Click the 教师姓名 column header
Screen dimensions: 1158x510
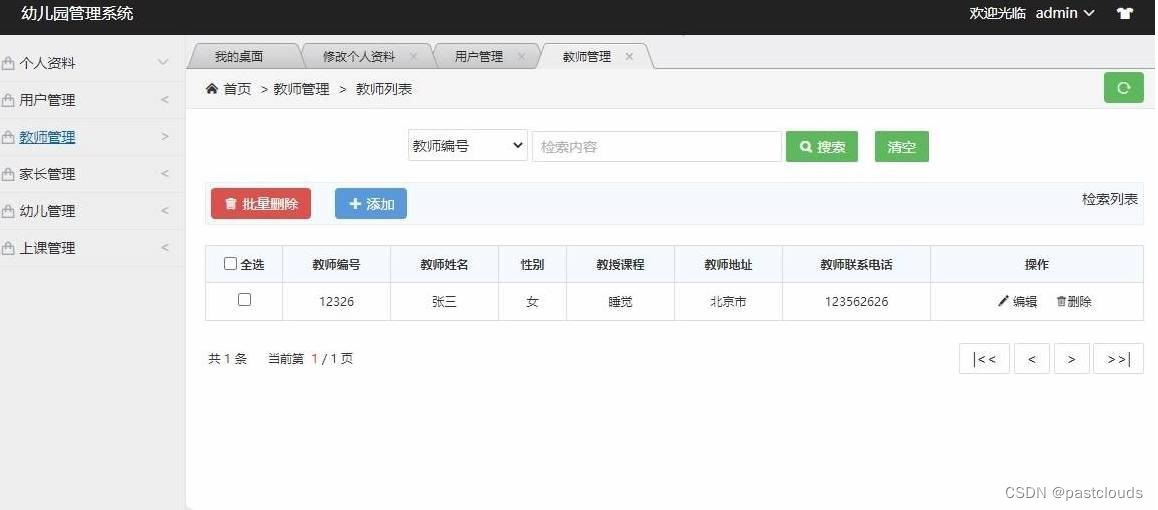[445, 264]
